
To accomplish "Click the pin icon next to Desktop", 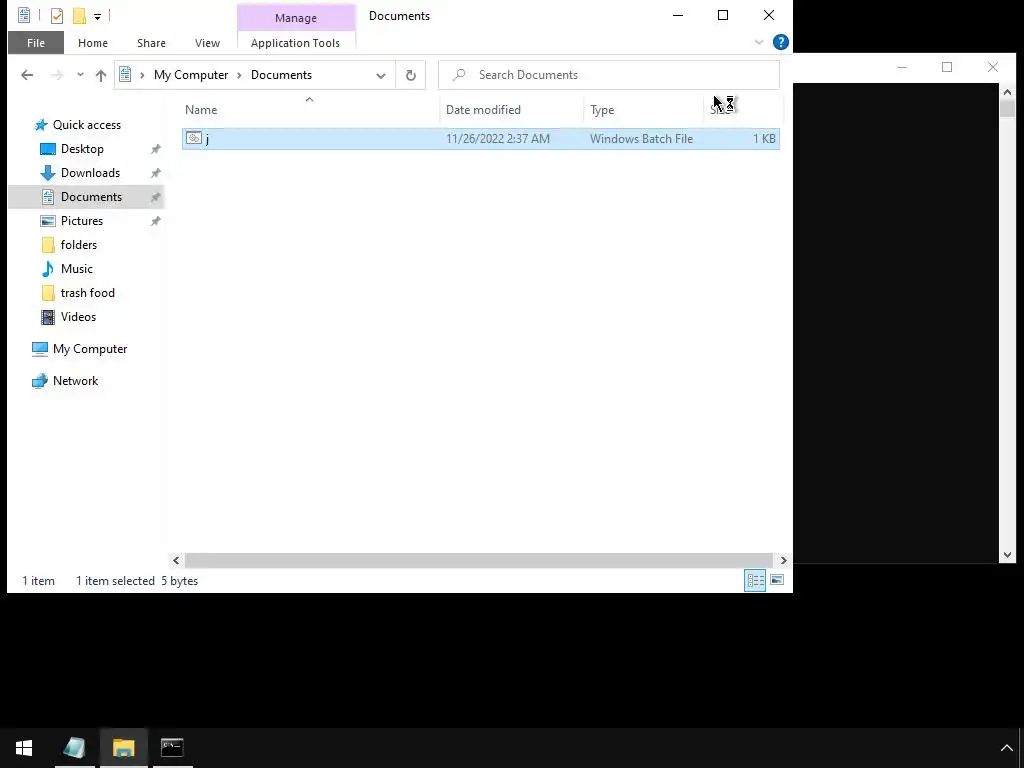I will tap(155, 150).
